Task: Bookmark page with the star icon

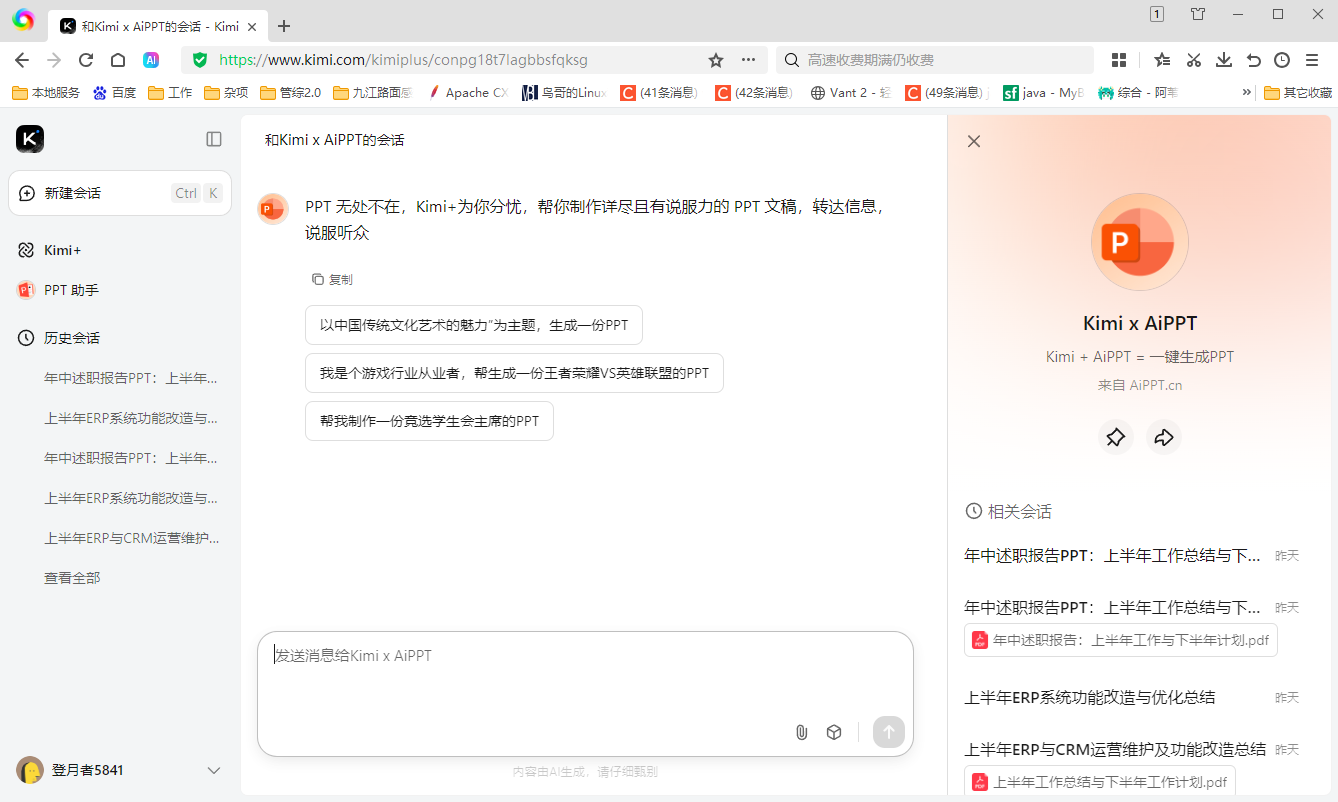Action: point(716,60)
